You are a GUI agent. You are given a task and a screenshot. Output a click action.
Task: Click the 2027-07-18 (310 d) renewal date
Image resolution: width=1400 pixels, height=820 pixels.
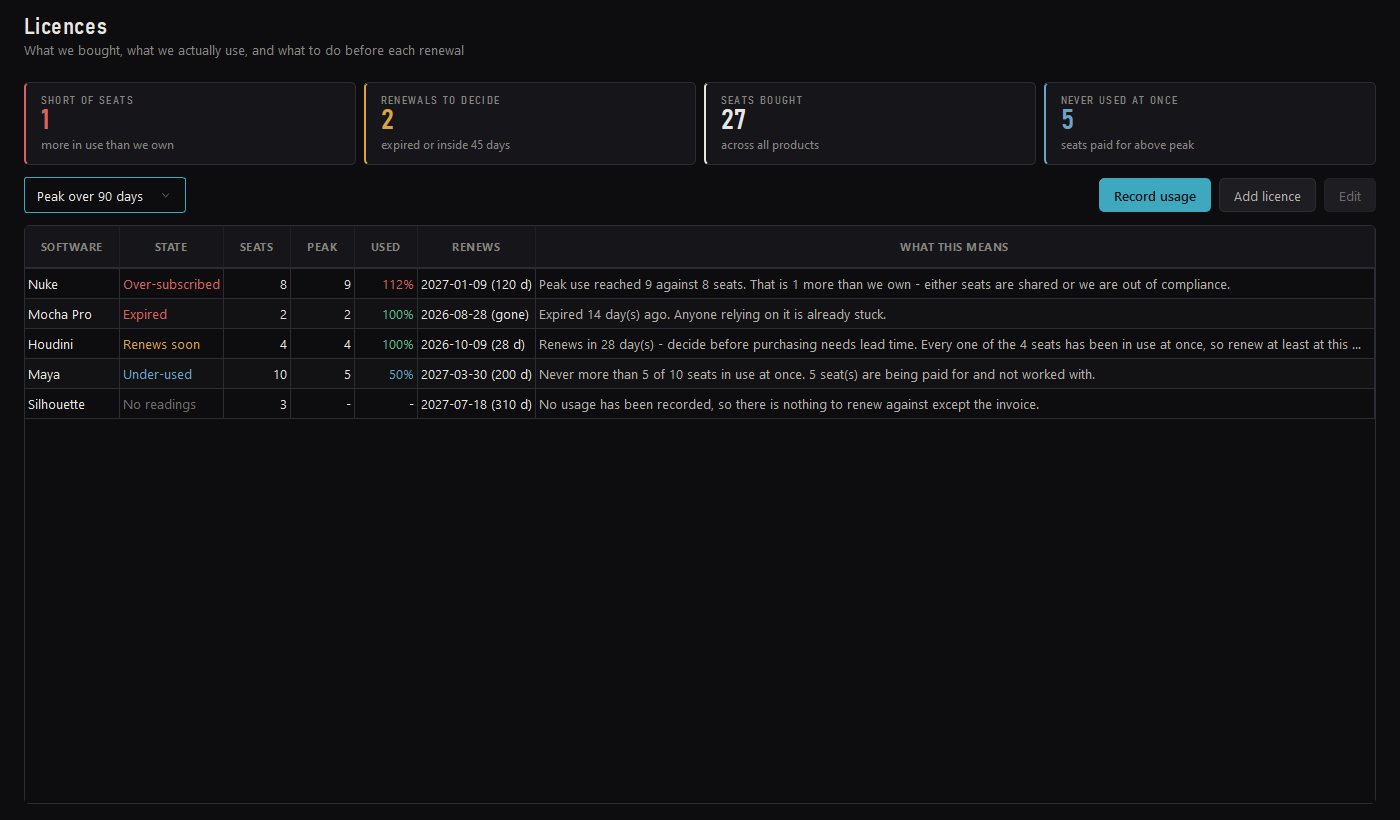476,404
